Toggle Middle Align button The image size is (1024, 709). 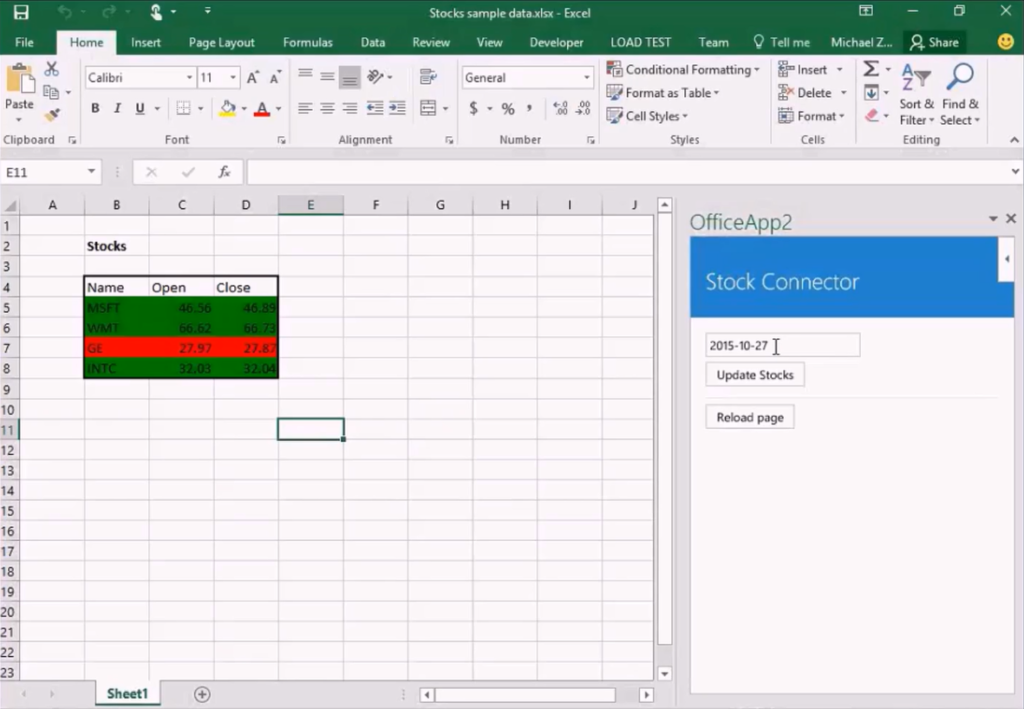click(327, 76)
